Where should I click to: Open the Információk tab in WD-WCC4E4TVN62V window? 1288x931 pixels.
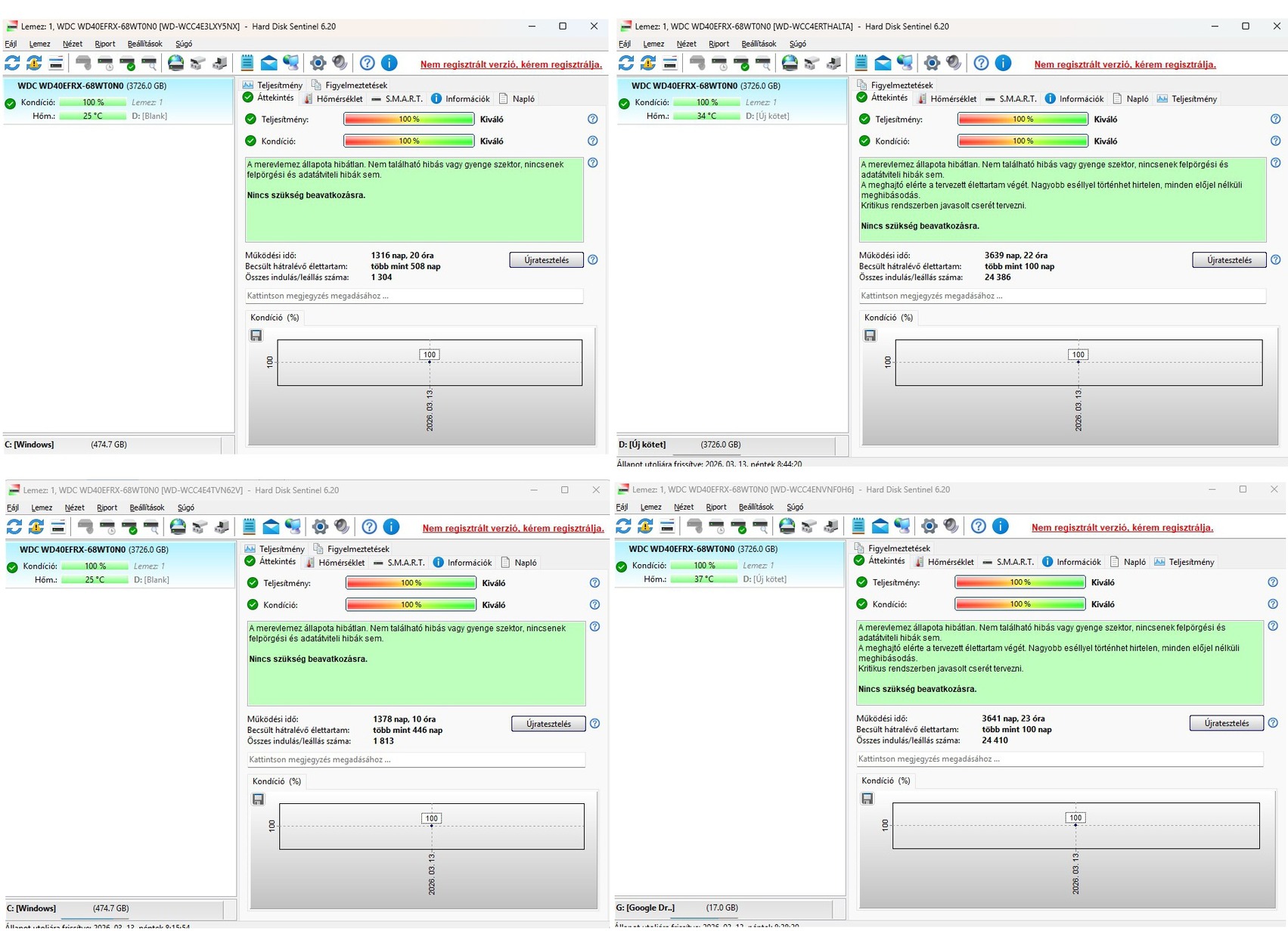click(x=462, y=563)
